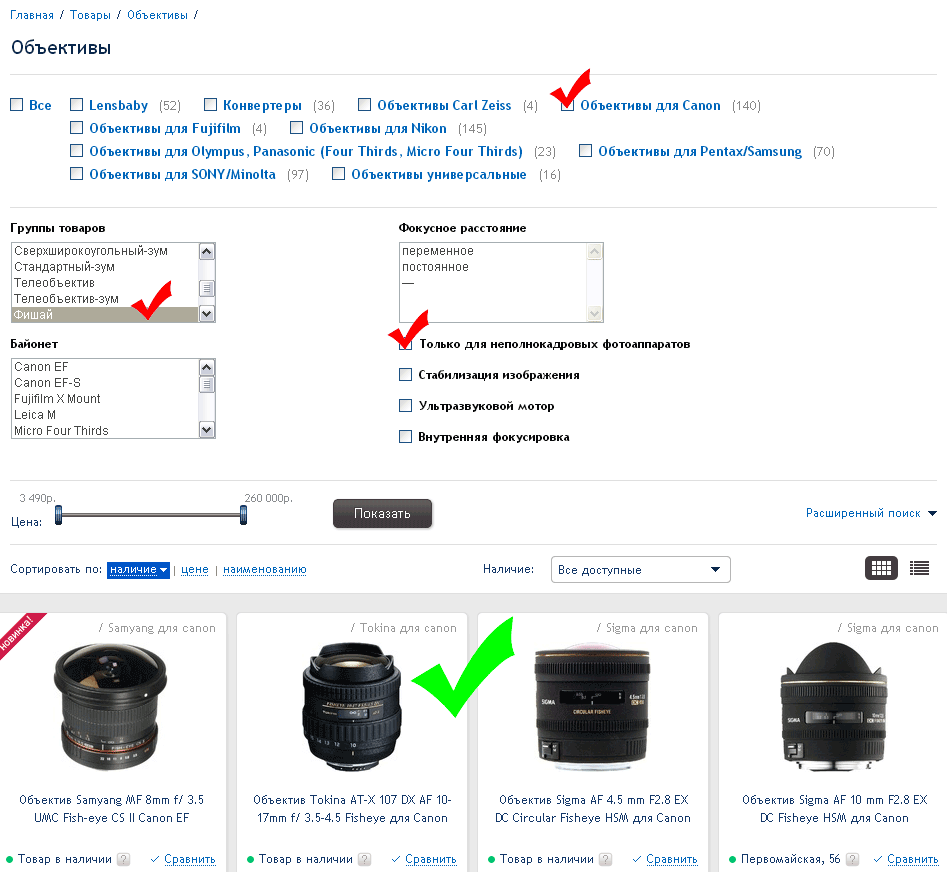Open Объектив Samyang MF 8mm title link
The image size is (947, 872).
tap(111, 809)
